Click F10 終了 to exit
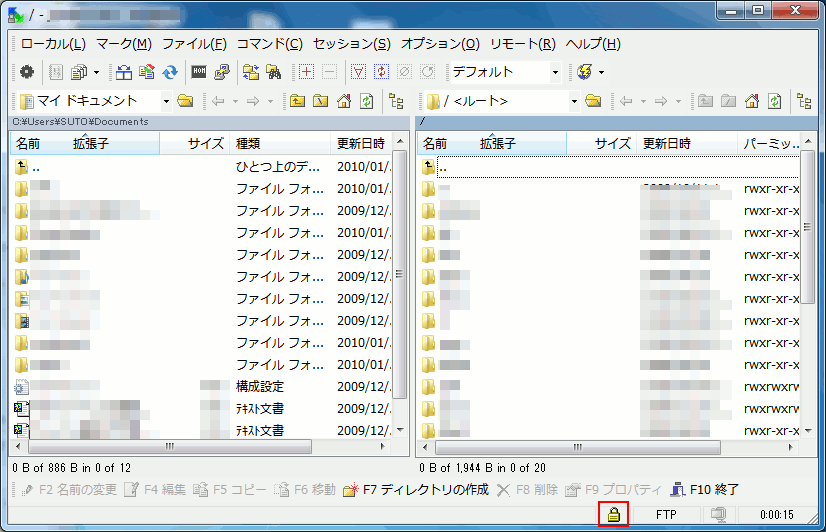Screen dimensions: 826x532 point(706,489)
